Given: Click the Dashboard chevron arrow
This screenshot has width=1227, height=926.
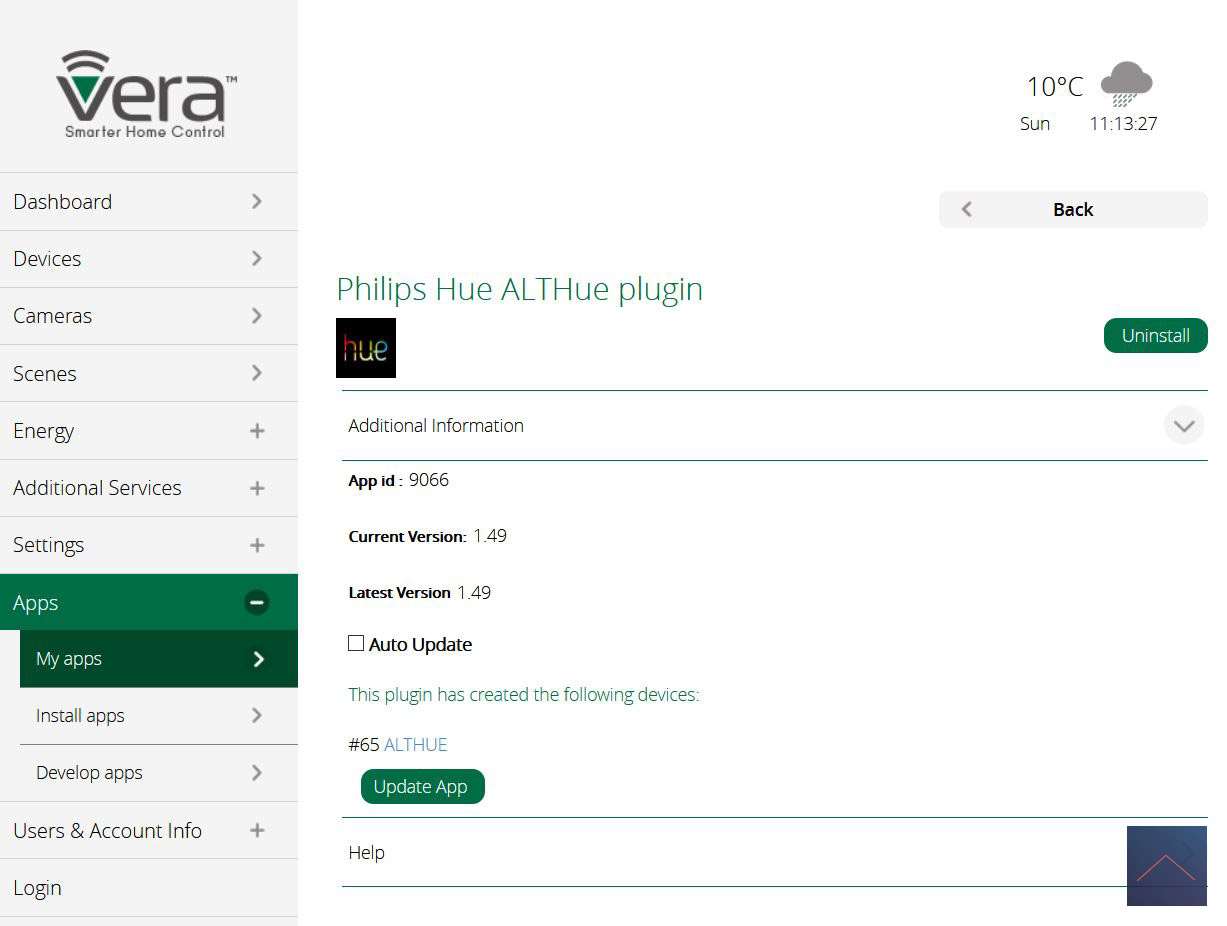Looking at the screenshot, I should pyautogui.click(x=257, y=202).
